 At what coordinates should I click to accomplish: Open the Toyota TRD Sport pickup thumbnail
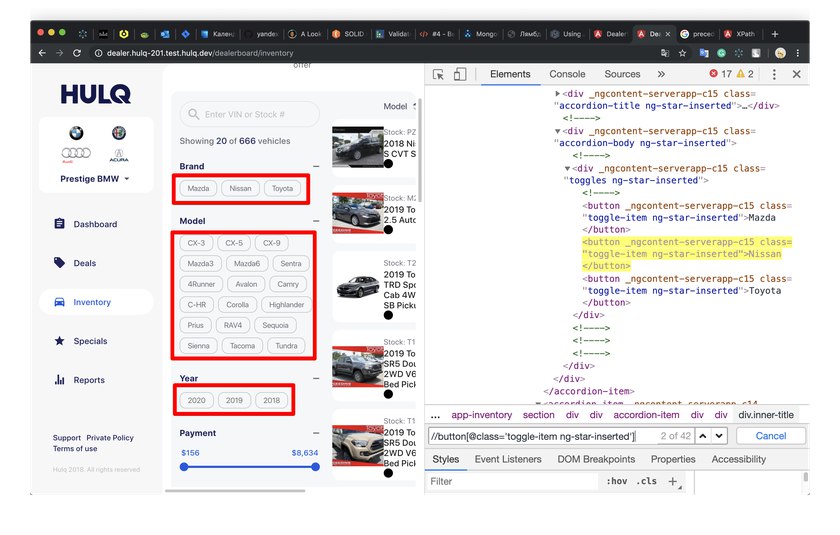point(358,287)
